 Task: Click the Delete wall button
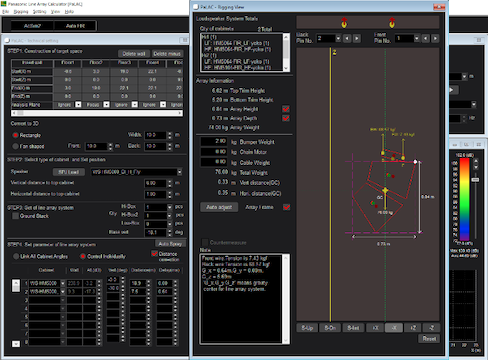pyautogui.click(x=134, y=54)
